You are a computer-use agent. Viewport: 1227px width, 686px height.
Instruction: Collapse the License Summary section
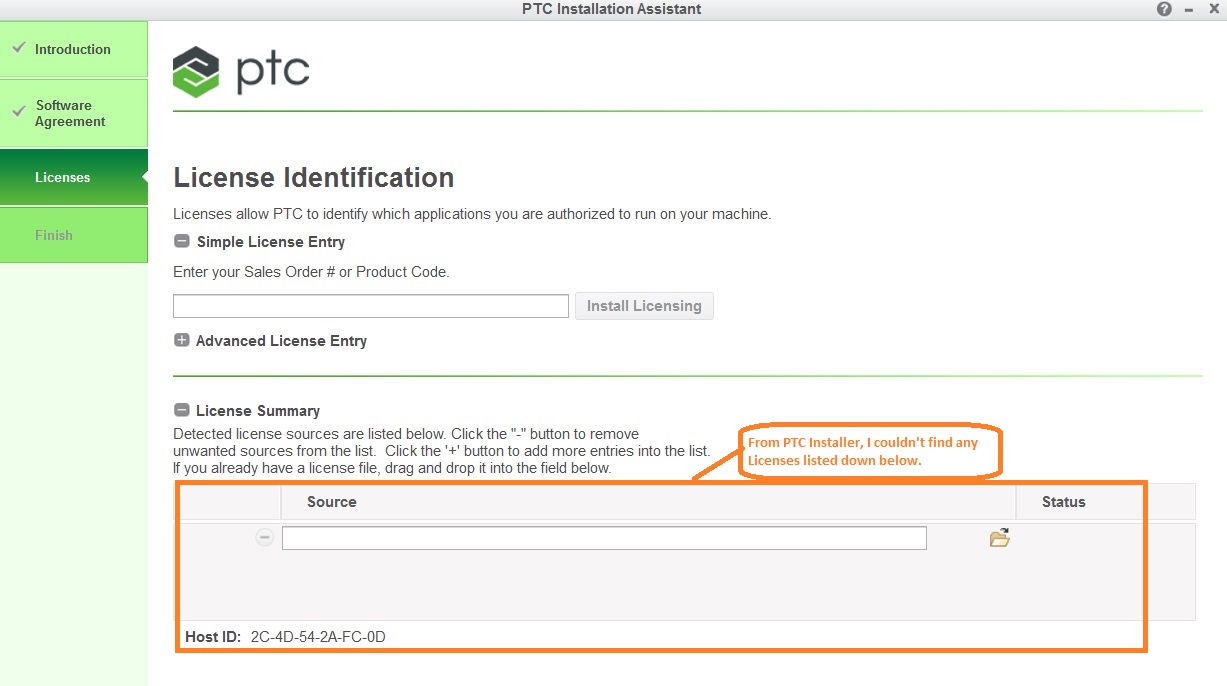click(181, 410)
